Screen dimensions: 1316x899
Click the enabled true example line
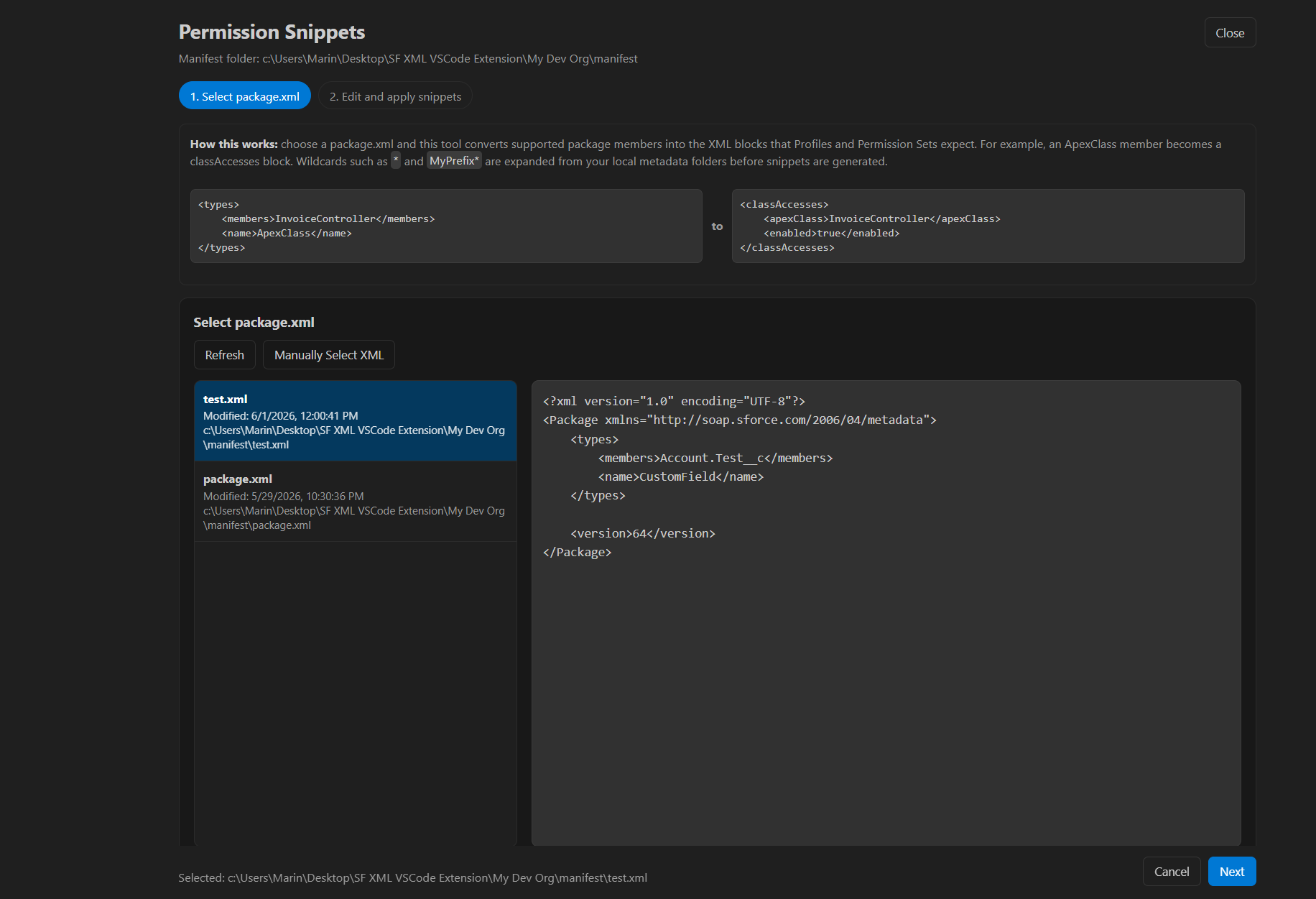click(x=832, y=234)
